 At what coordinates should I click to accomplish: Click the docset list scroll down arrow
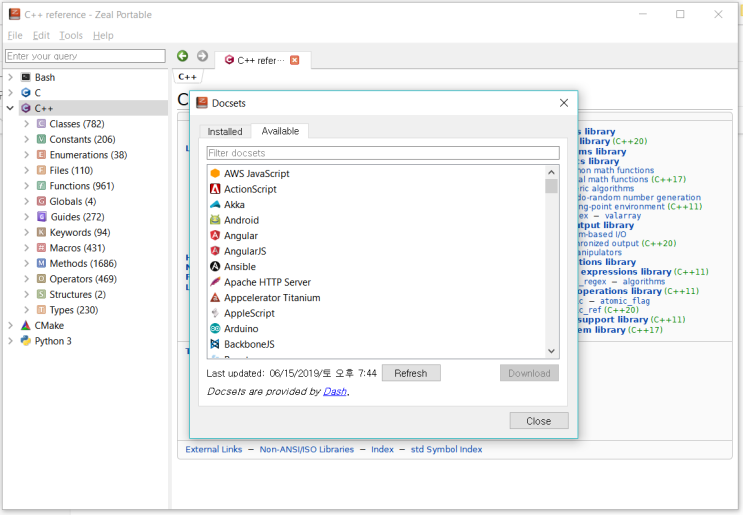point(551,351)
